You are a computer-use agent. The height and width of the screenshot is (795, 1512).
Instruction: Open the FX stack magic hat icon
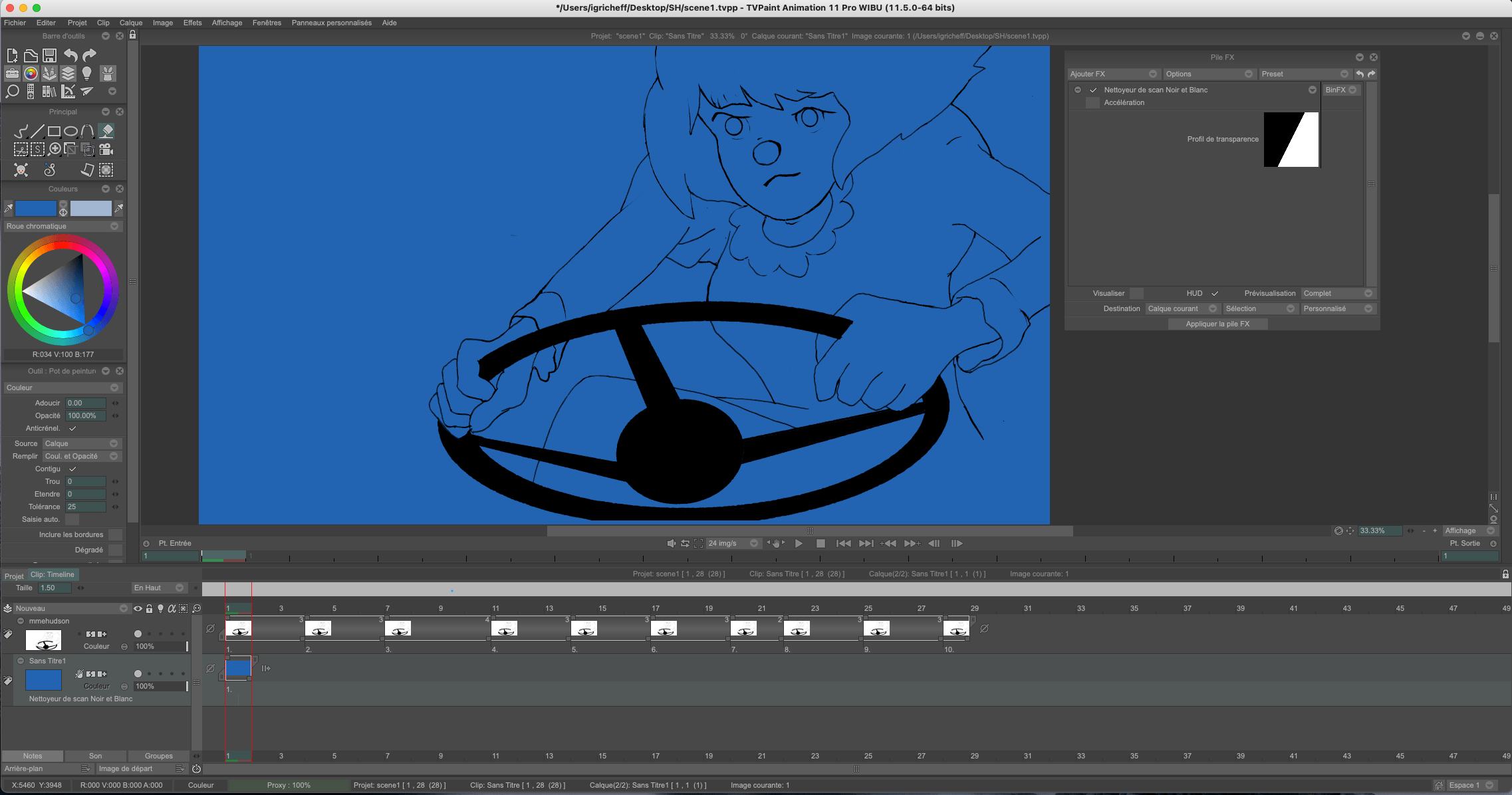click(x=108, y=73)
